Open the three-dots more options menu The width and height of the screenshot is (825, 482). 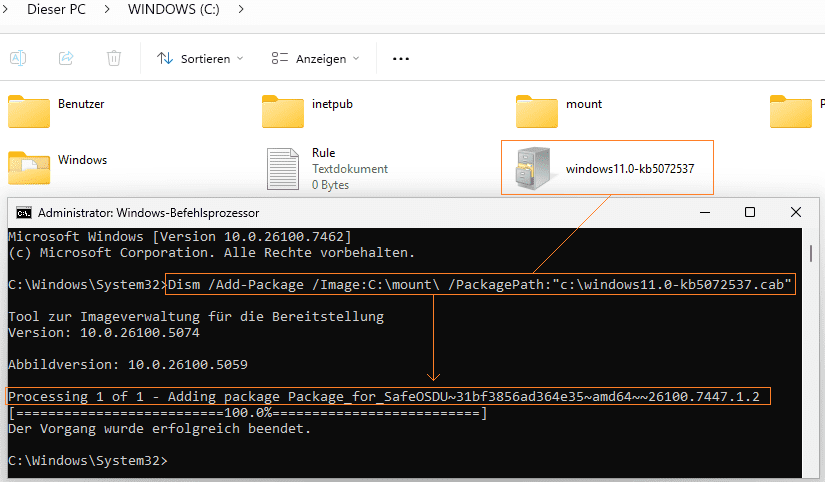pos(401,59)
